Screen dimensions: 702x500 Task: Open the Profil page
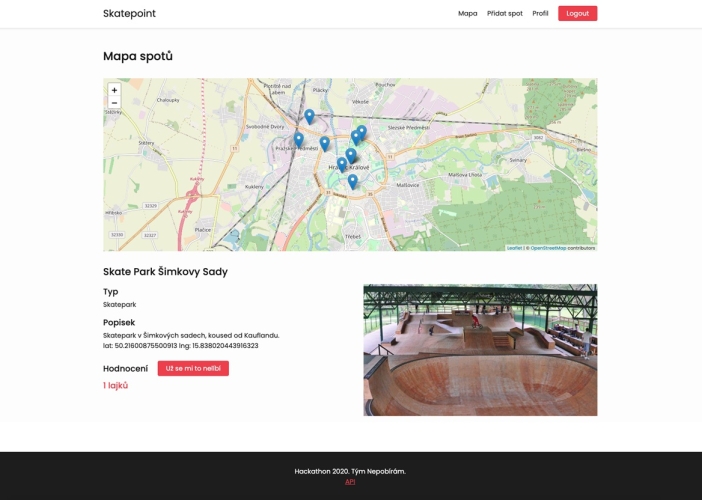click(x=540, y=14)
